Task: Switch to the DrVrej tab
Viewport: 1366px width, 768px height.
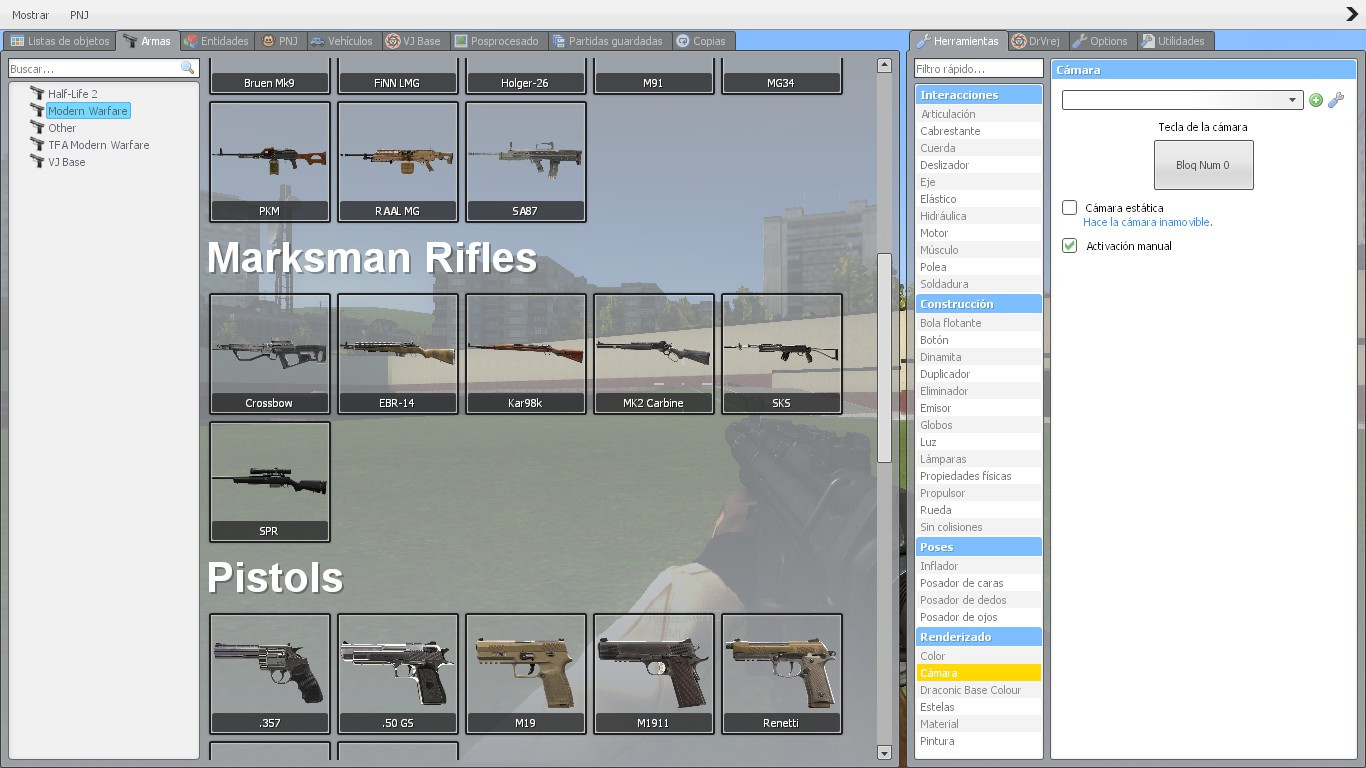Action: tap(1036, 41)
